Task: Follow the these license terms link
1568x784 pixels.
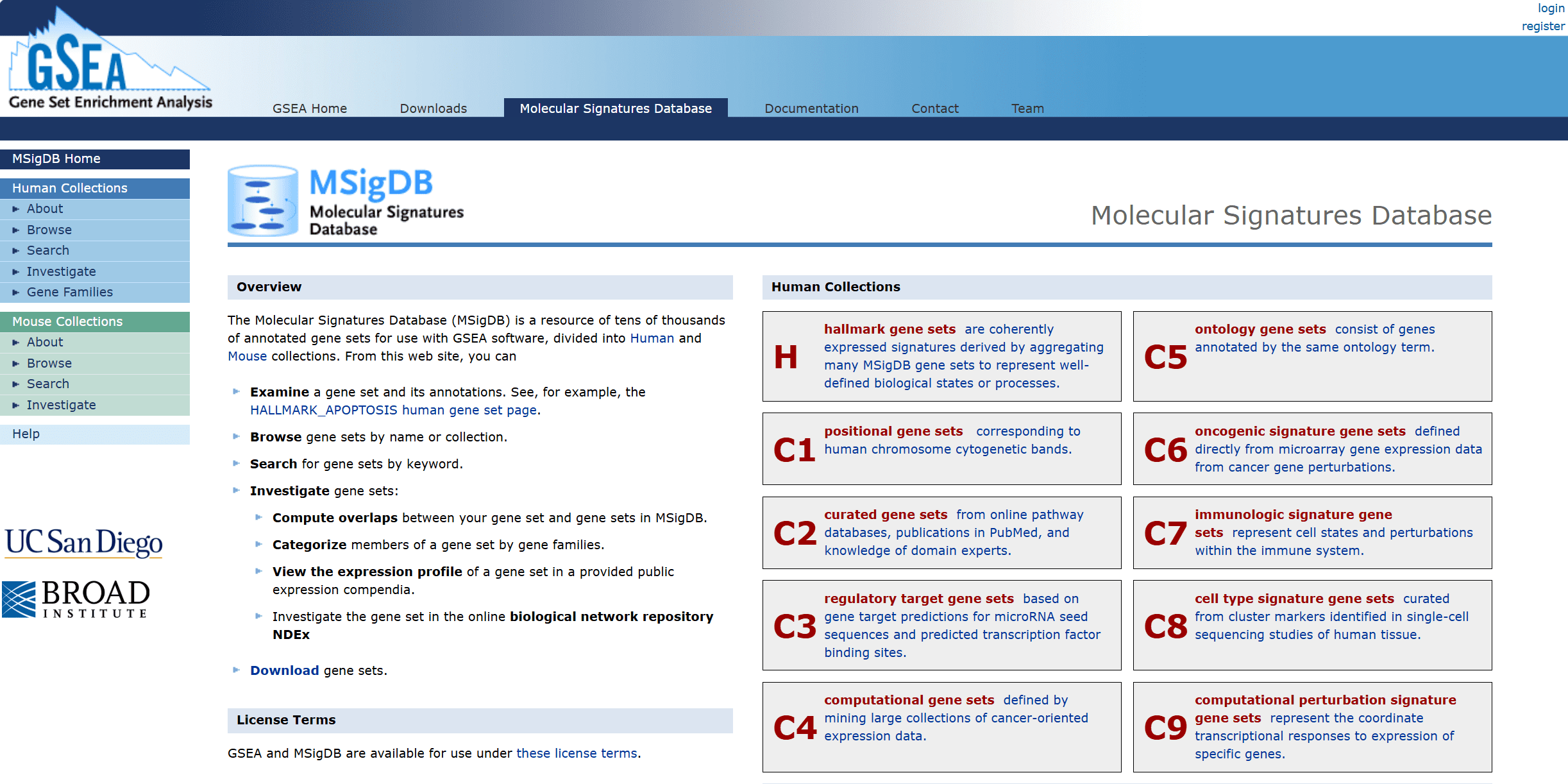Action: tap(577, 753)
